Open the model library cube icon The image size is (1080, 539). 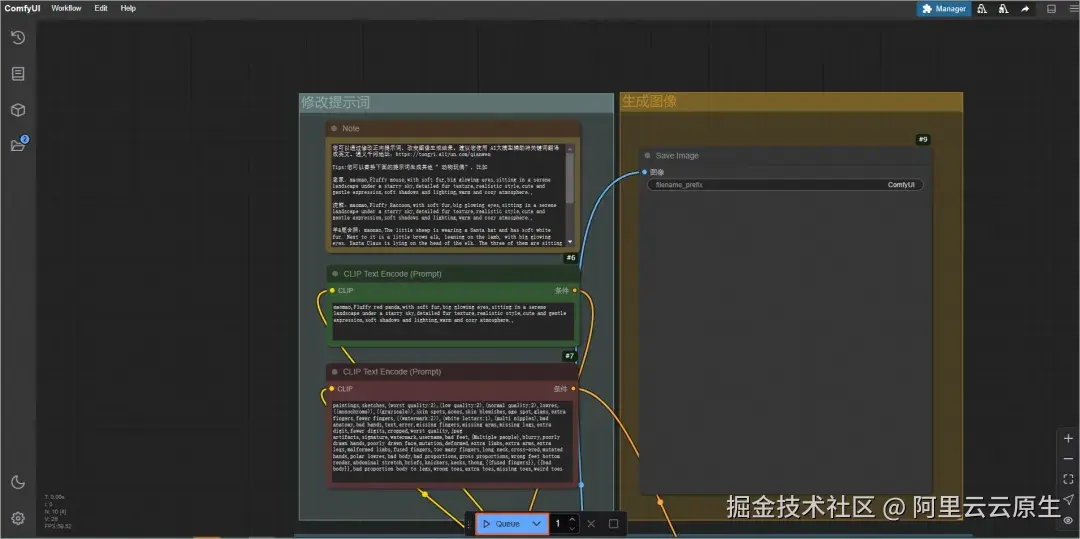tap(18, 110)
